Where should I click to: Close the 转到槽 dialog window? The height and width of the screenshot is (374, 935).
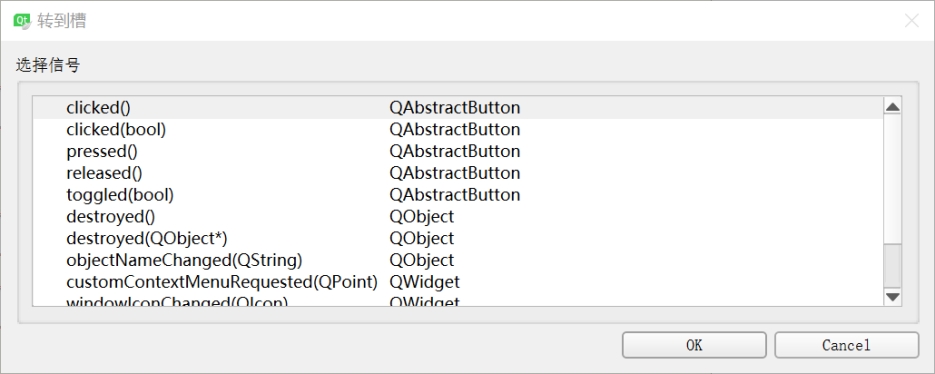pos(911,21)
